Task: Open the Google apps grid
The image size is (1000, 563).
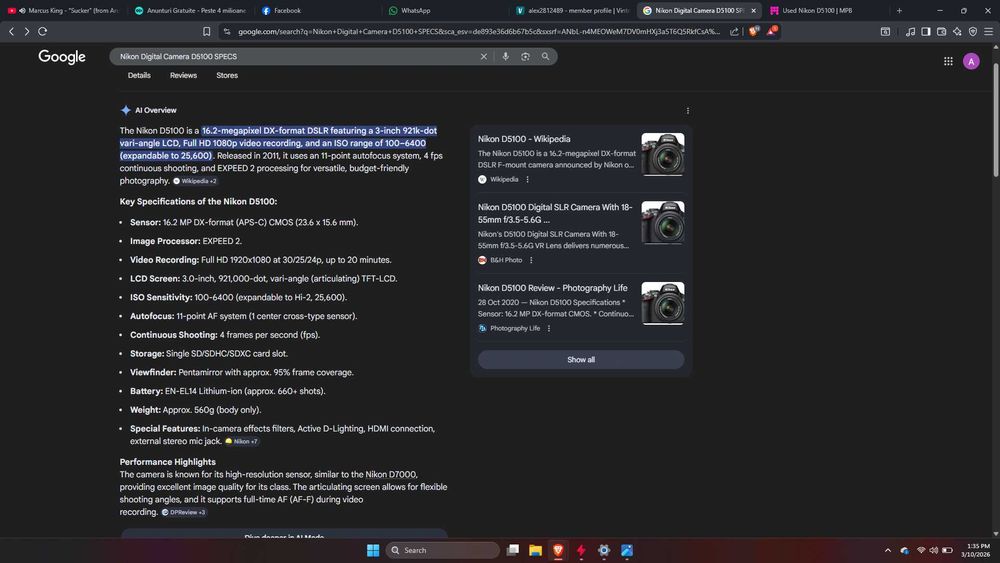Action: point(948,61)
